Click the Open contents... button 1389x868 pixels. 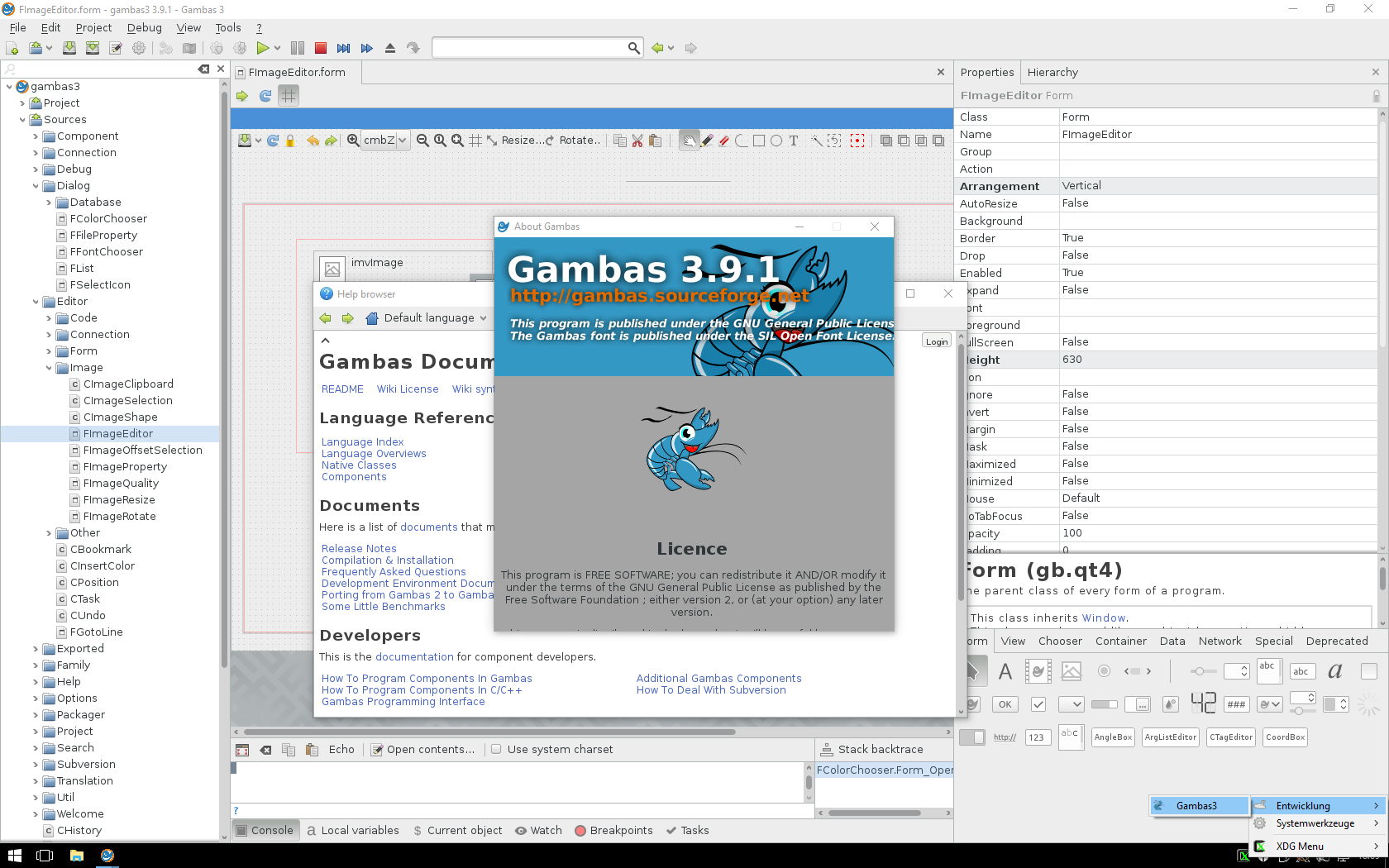click(422, 750)
